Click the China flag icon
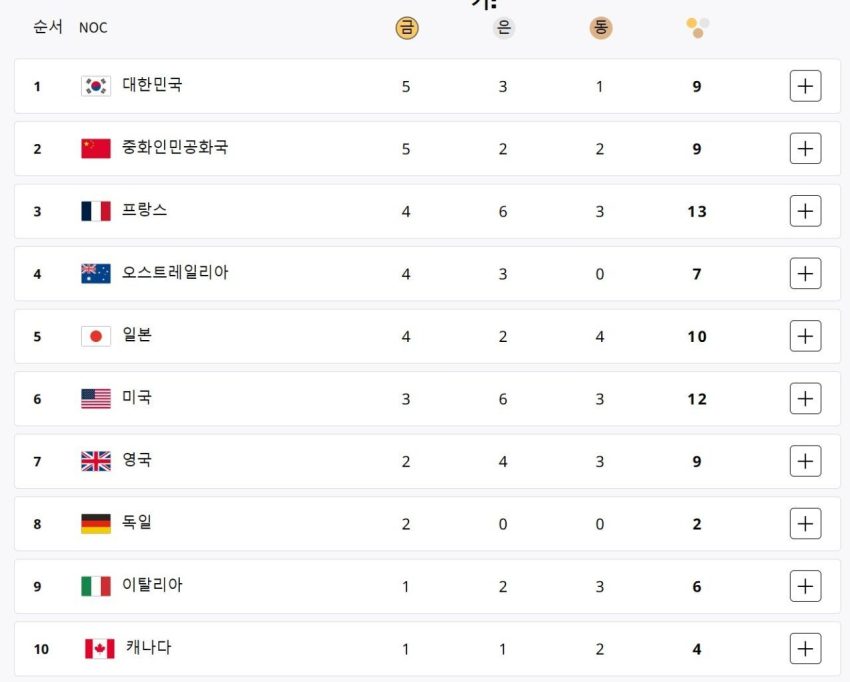Screen dimensions: 850x682 point(96,149)
